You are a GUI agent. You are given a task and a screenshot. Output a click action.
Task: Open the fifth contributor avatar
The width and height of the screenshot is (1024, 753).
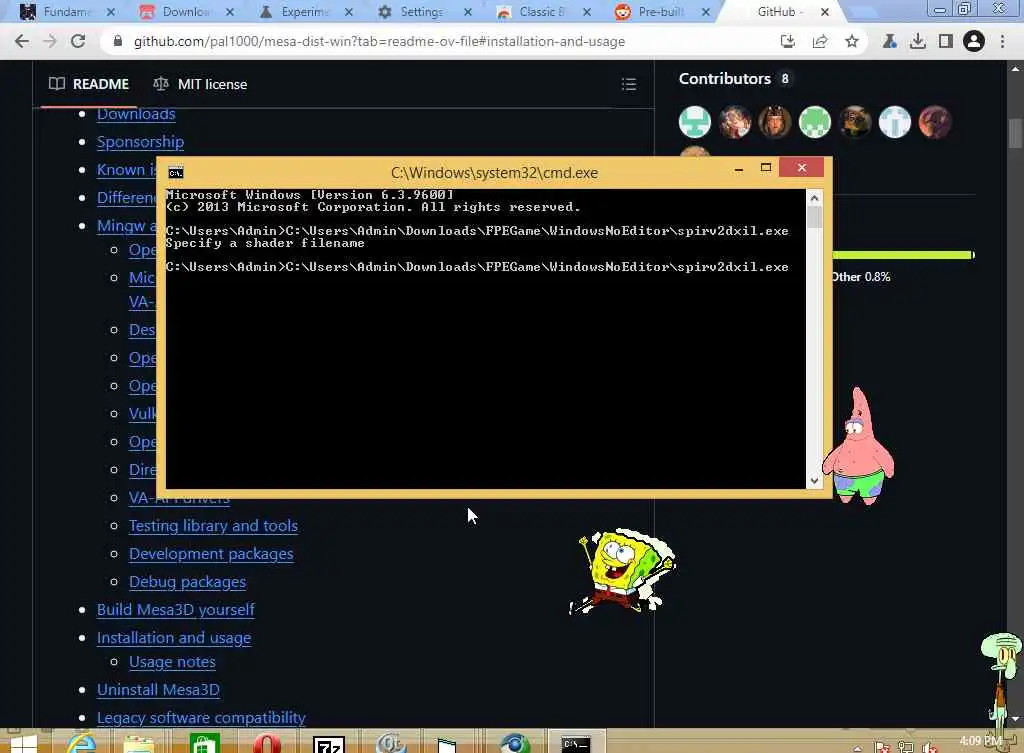point(854,122)
